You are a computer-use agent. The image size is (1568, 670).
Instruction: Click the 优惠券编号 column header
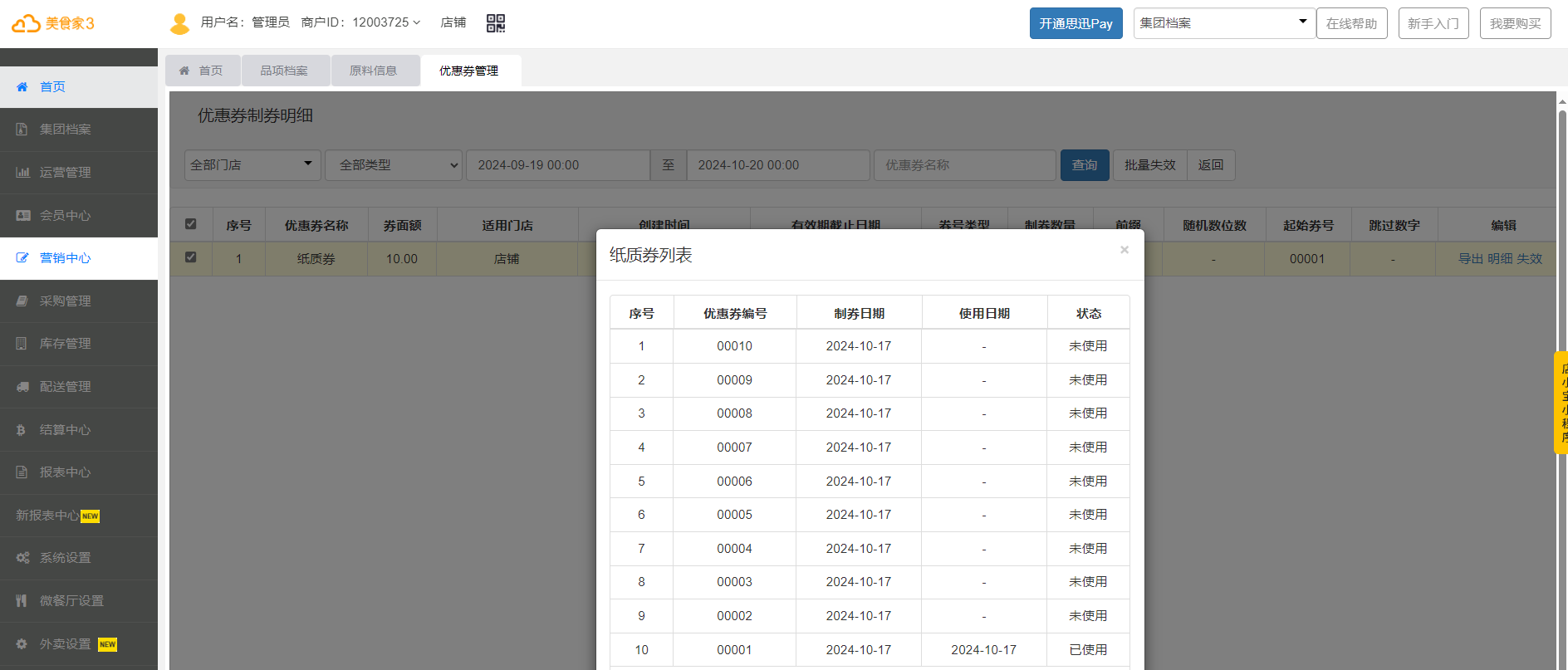tap(736, 314)
